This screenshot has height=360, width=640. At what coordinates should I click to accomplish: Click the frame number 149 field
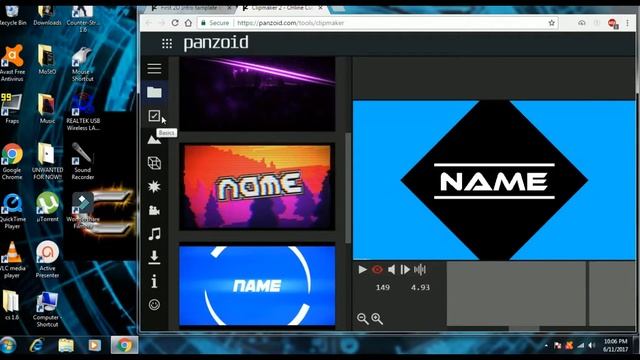pos(382,287)
